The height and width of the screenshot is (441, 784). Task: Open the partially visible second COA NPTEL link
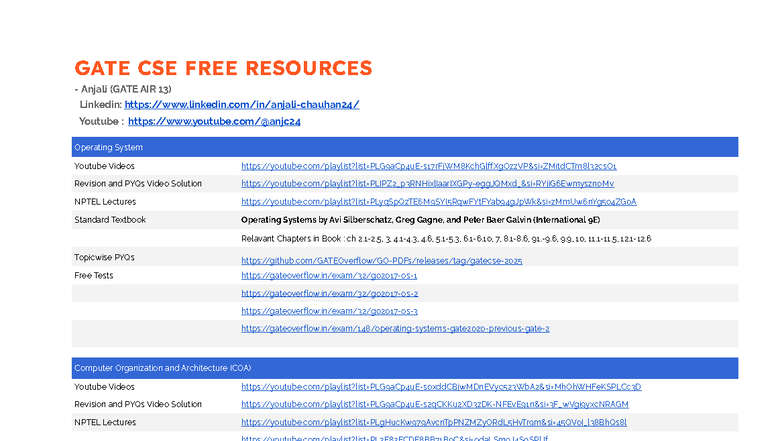pos(394,438)
